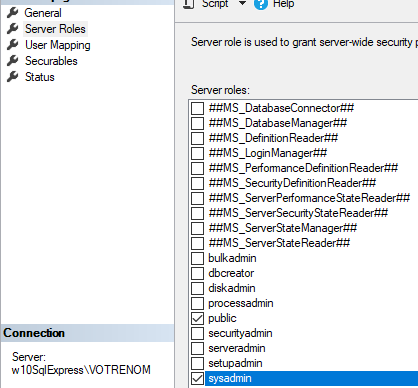This screenshot has width=418, height=388.
Task: Tick the diskadmin role checkbox
Action: point(197,288)
